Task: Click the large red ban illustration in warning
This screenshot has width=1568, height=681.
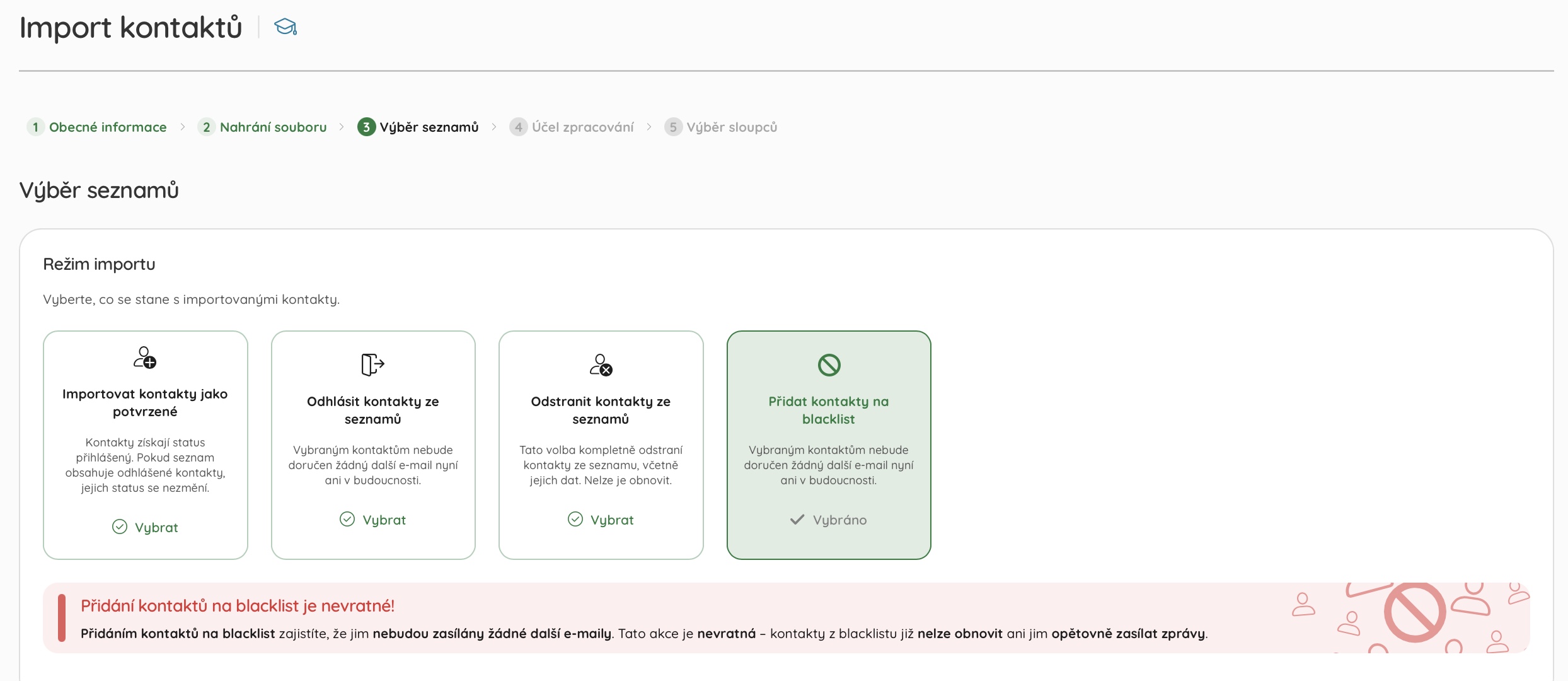Action: point(1414,612)
